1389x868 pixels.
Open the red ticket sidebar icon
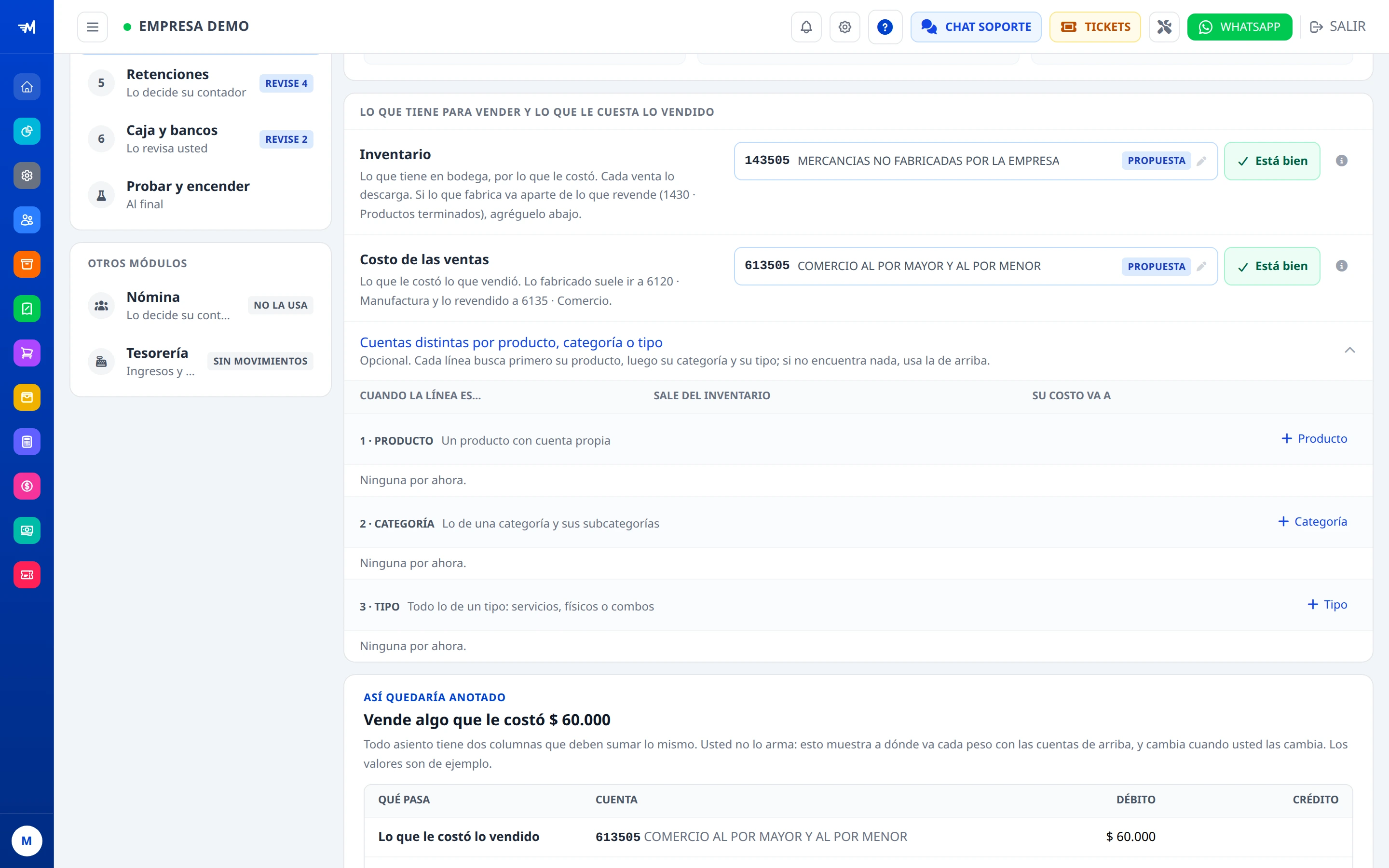point(27,575)
